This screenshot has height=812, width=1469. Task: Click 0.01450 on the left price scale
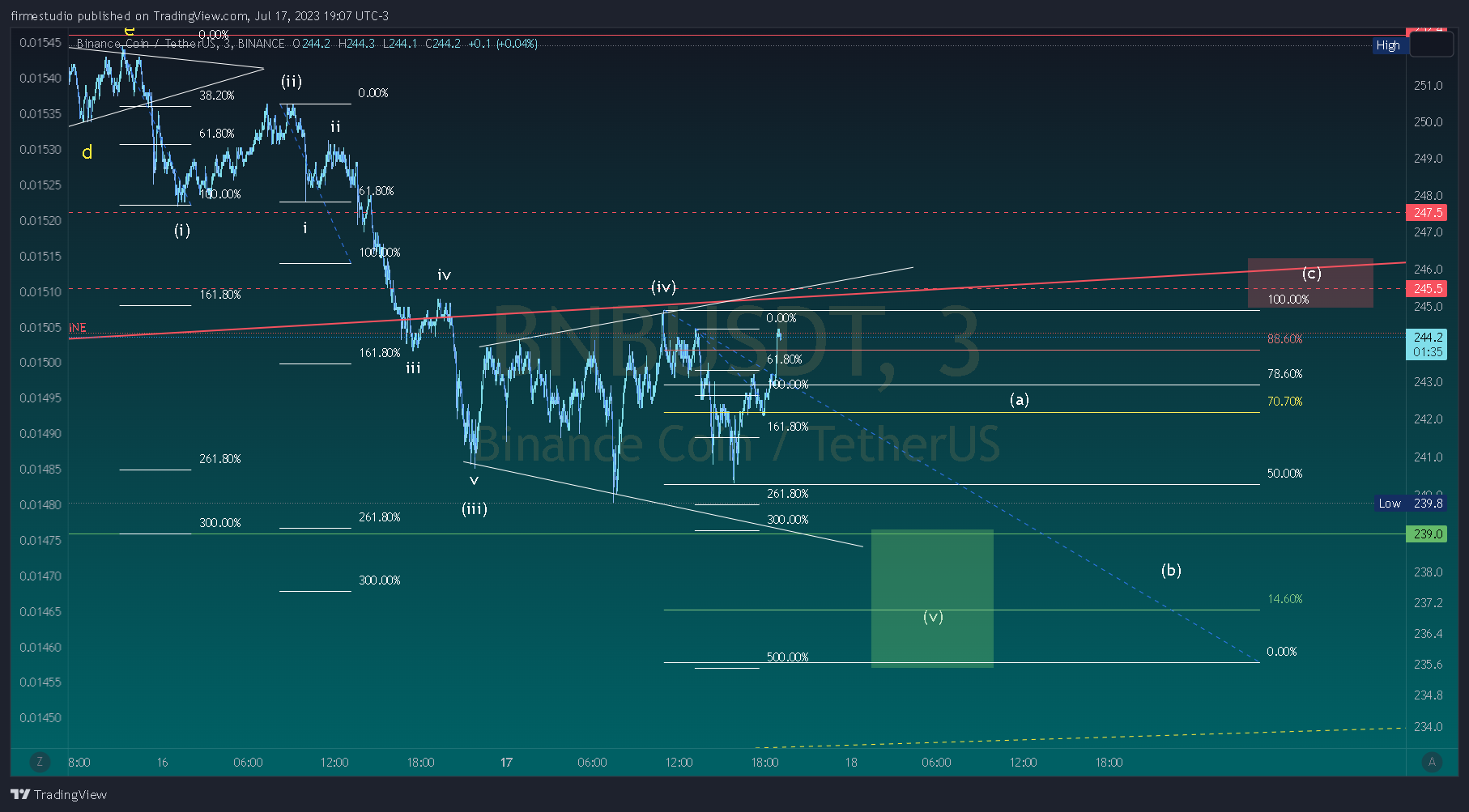40,718
